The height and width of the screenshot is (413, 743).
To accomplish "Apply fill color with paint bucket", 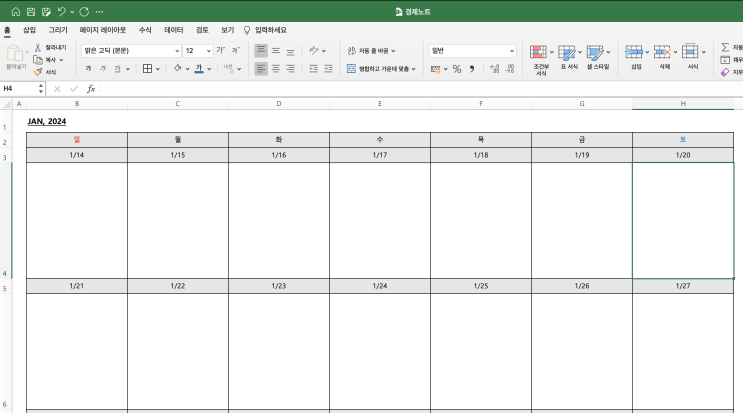I will point(178,68).
